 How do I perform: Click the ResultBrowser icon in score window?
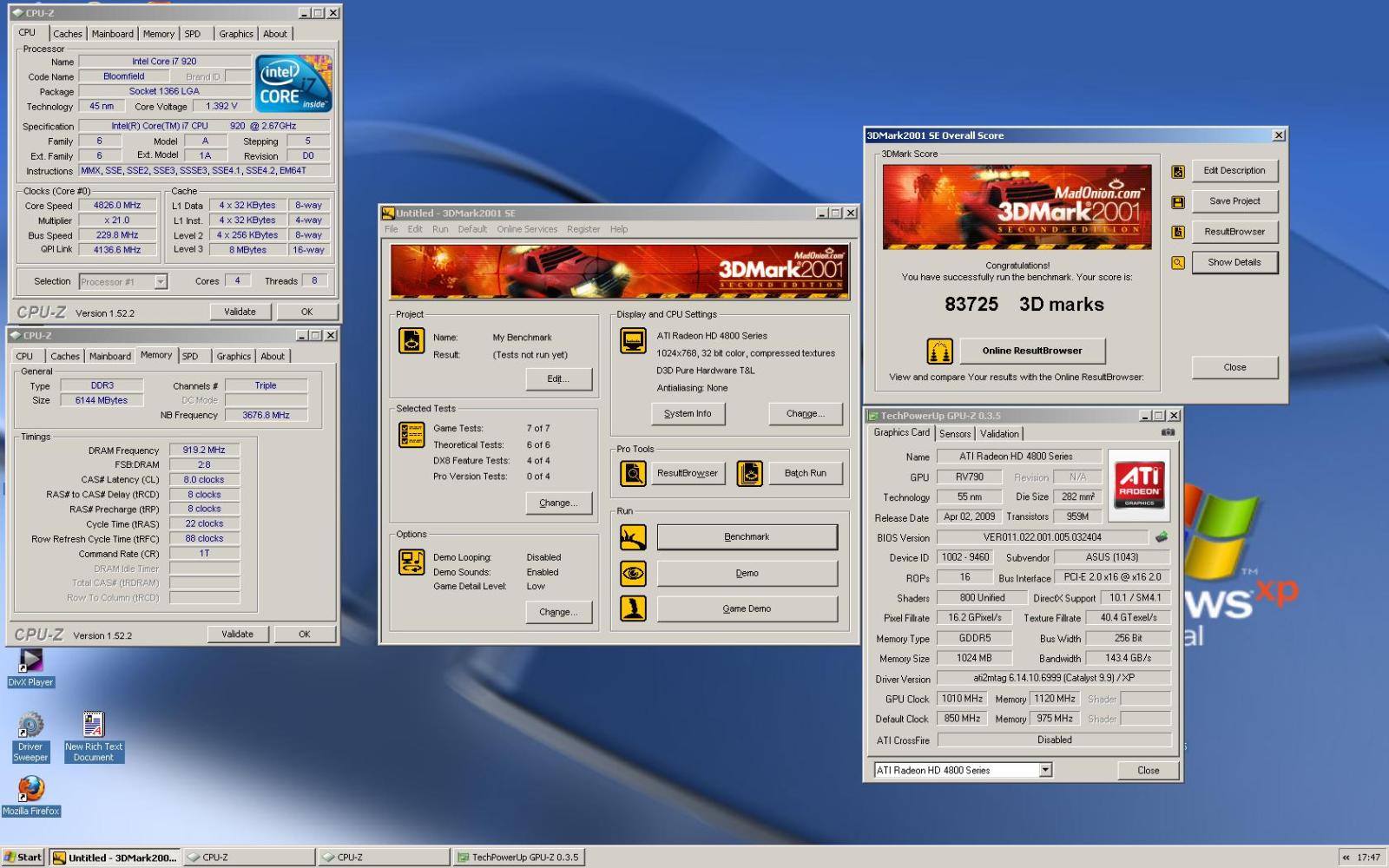(x=1178, y=232)
